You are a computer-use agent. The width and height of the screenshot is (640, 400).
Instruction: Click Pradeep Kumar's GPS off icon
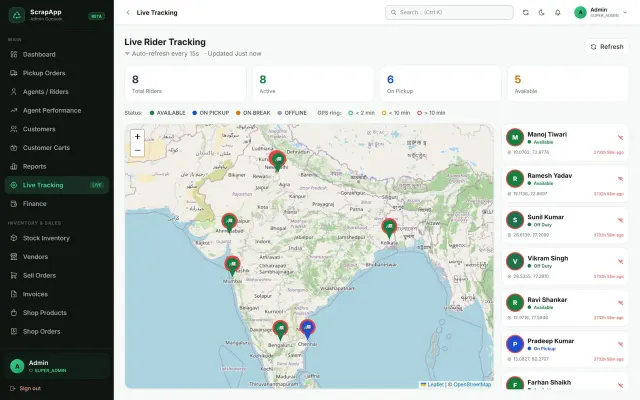[620, 344]
